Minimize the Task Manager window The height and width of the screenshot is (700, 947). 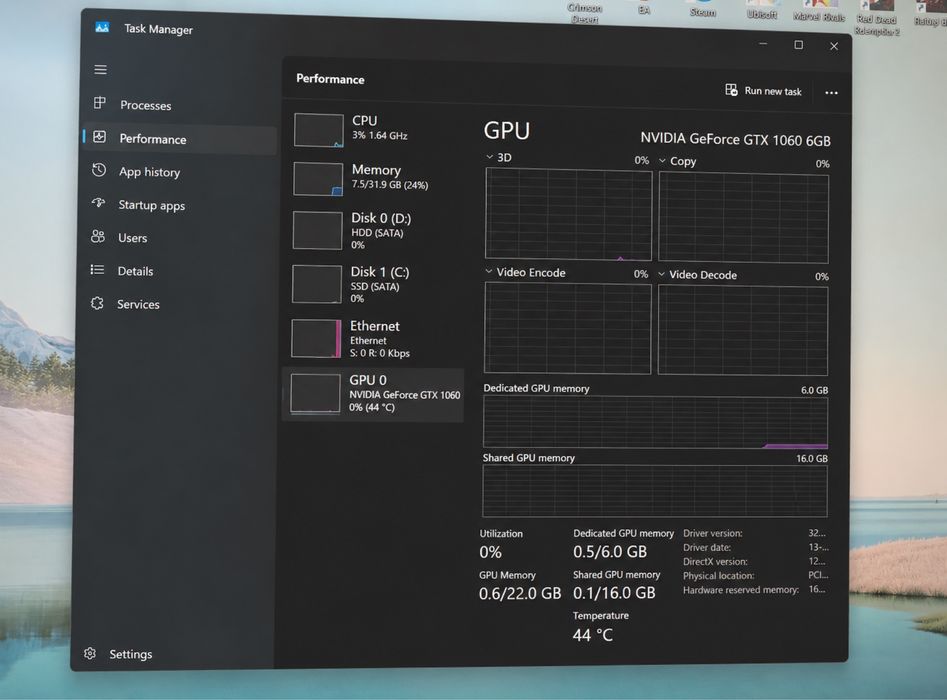763,43
